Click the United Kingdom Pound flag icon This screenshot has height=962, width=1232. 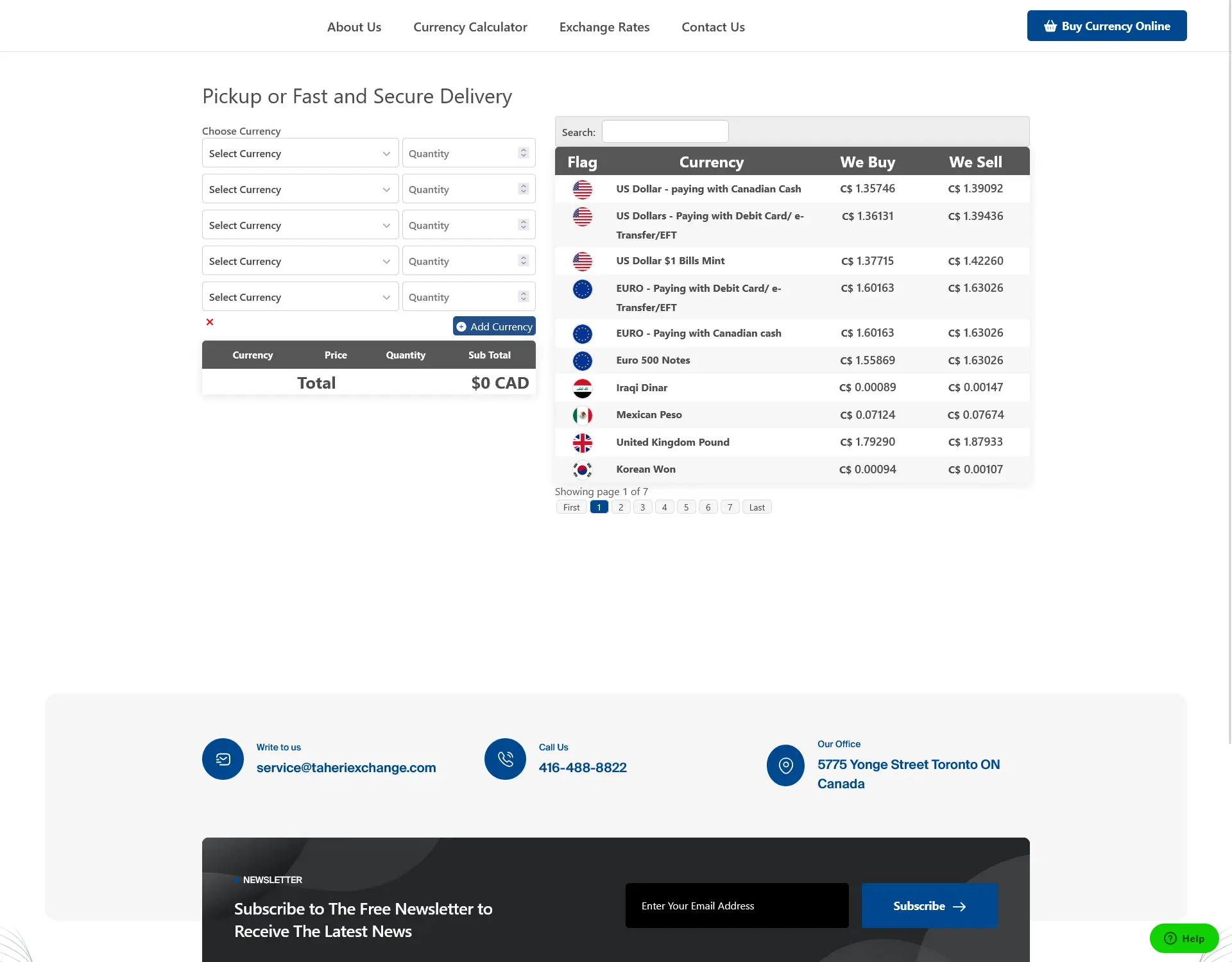(x=582, y=443)
